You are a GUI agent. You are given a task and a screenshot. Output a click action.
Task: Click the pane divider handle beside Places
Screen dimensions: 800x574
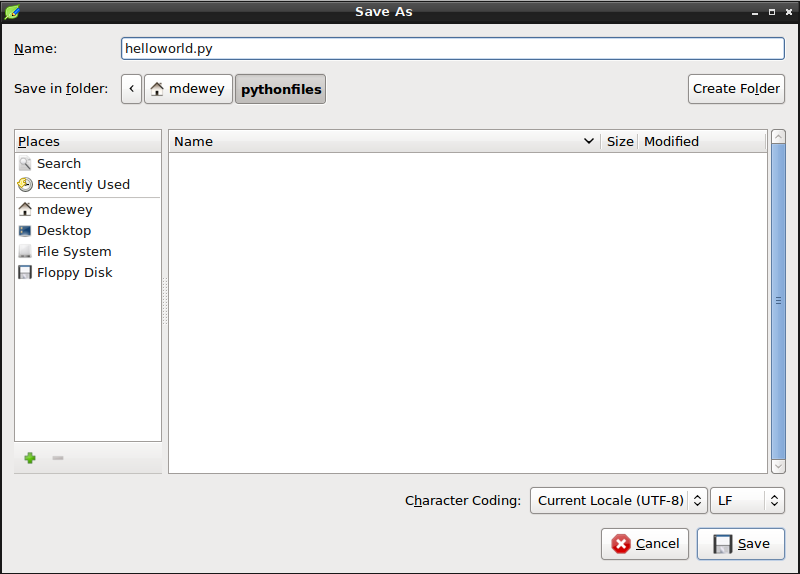pos(165,301)
